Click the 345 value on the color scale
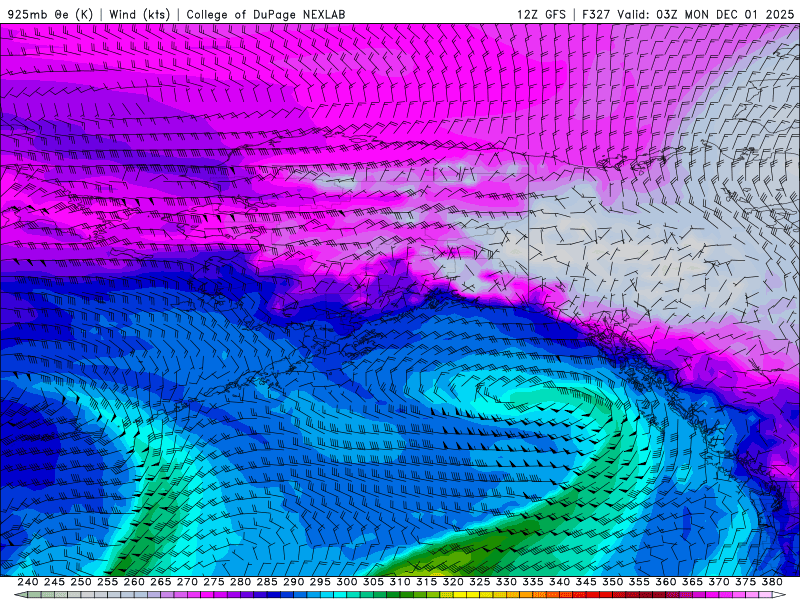This screenshot has width=800, height=600. point(586,582)
